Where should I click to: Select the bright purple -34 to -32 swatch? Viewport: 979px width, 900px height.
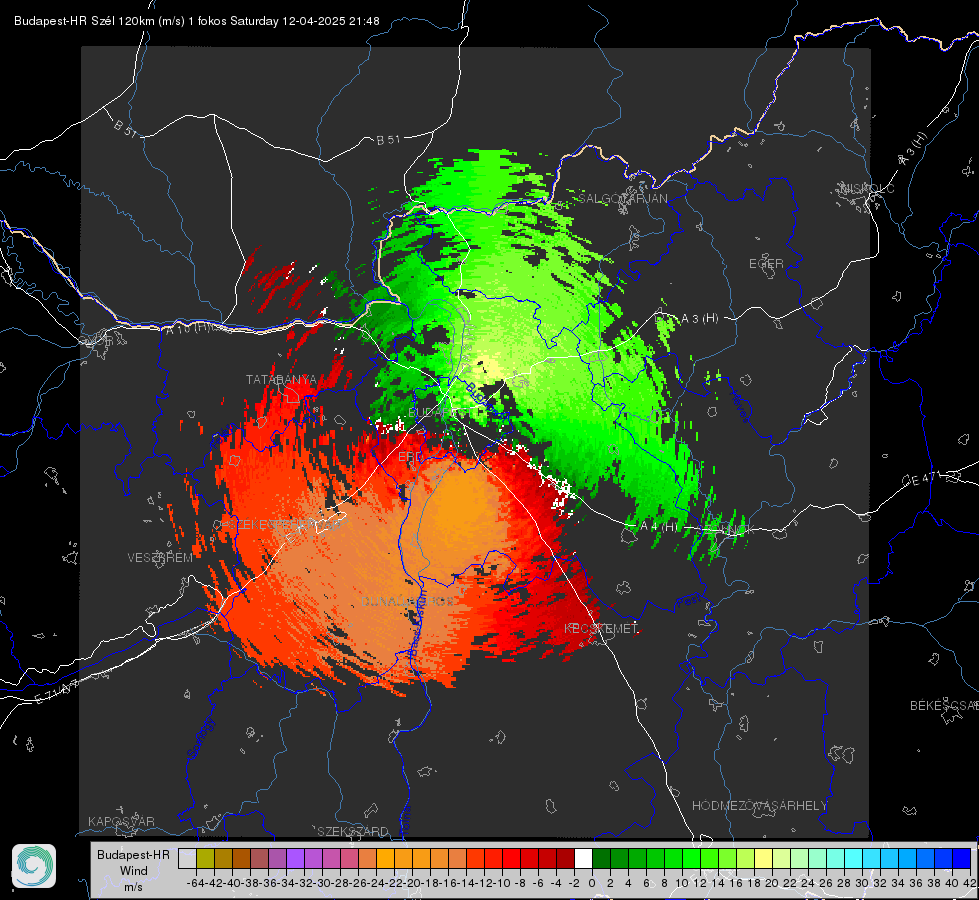tap(295, 858)
